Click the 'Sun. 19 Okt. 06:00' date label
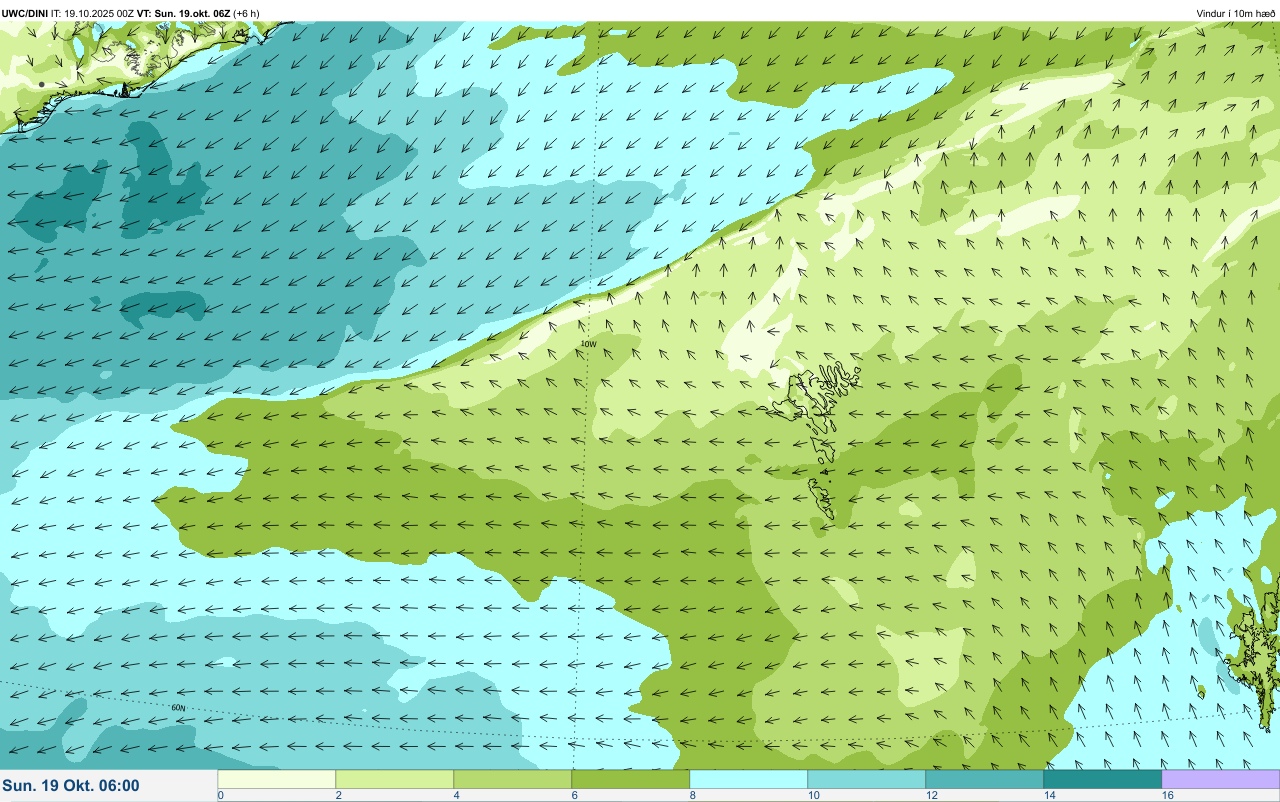 (x=71, y=786)
